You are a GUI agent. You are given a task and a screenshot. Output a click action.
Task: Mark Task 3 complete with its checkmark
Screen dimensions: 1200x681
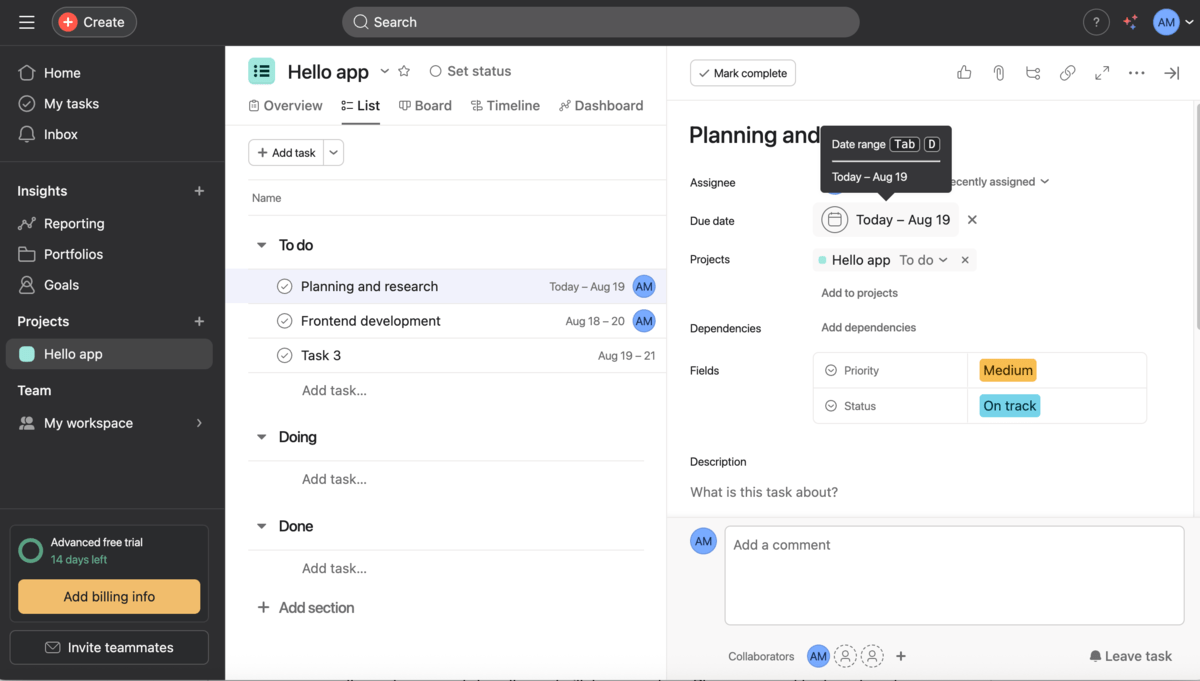click(x=284, y=355)
